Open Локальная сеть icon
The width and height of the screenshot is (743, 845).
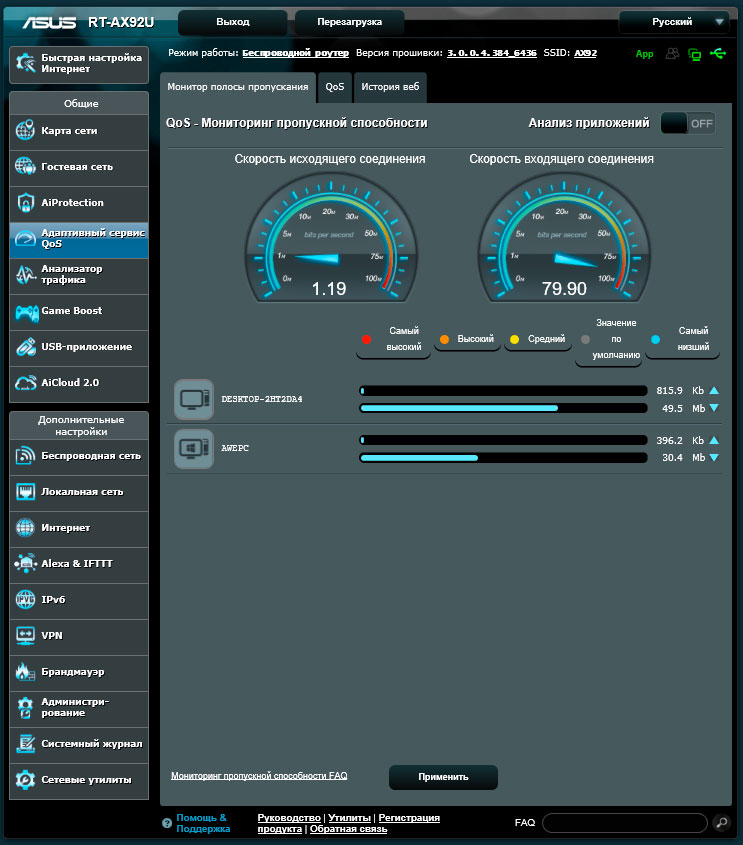[25, 491]
